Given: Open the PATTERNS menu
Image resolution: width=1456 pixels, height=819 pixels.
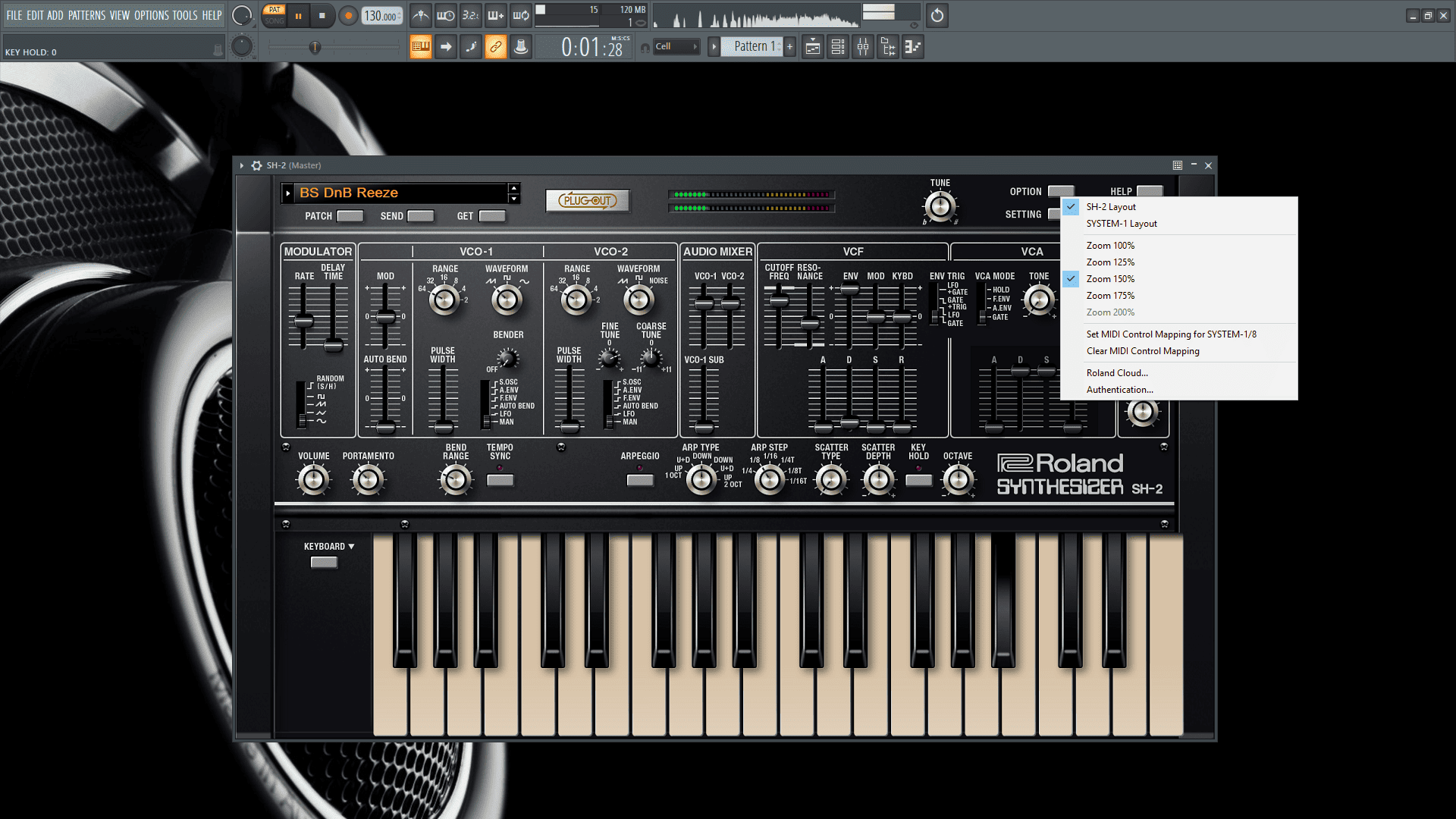Looking at the screenshot, I should pos(87,15).
